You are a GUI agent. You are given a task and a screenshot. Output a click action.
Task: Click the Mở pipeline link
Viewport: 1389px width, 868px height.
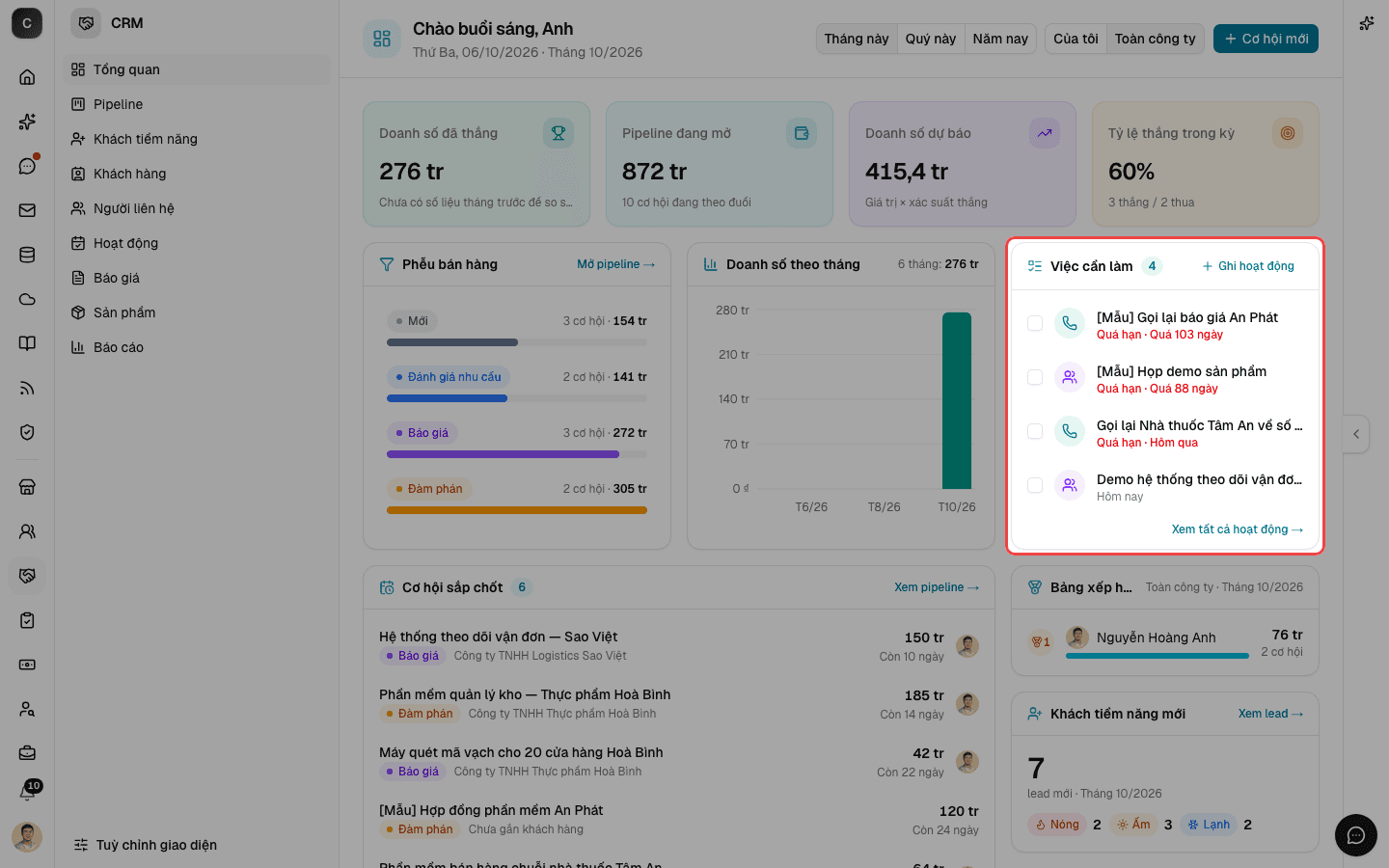615,264
